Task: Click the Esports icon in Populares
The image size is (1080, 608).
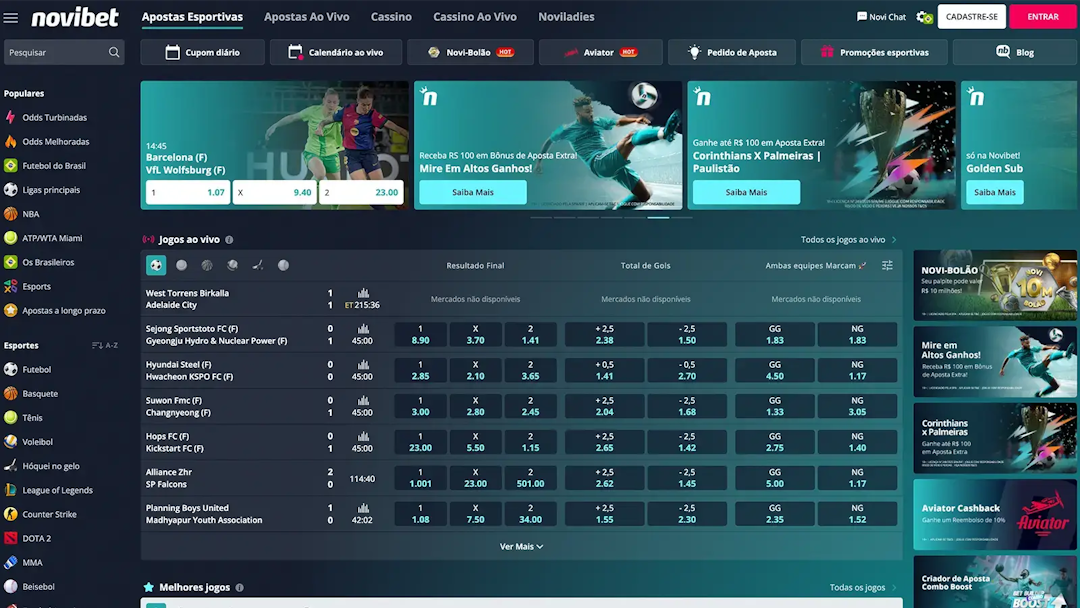Action: (10, 286)
